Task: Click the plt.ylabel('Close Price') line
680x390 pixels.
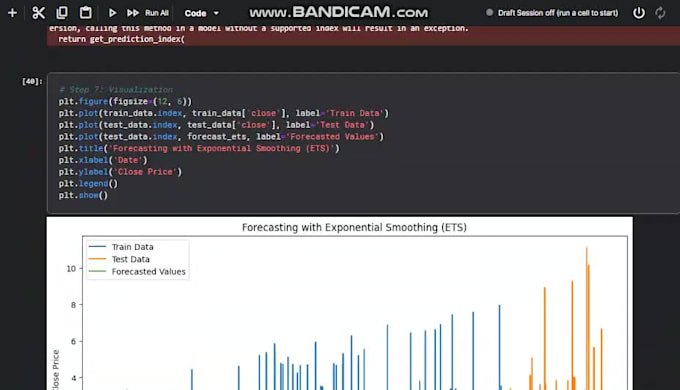Action: (120, 172)
